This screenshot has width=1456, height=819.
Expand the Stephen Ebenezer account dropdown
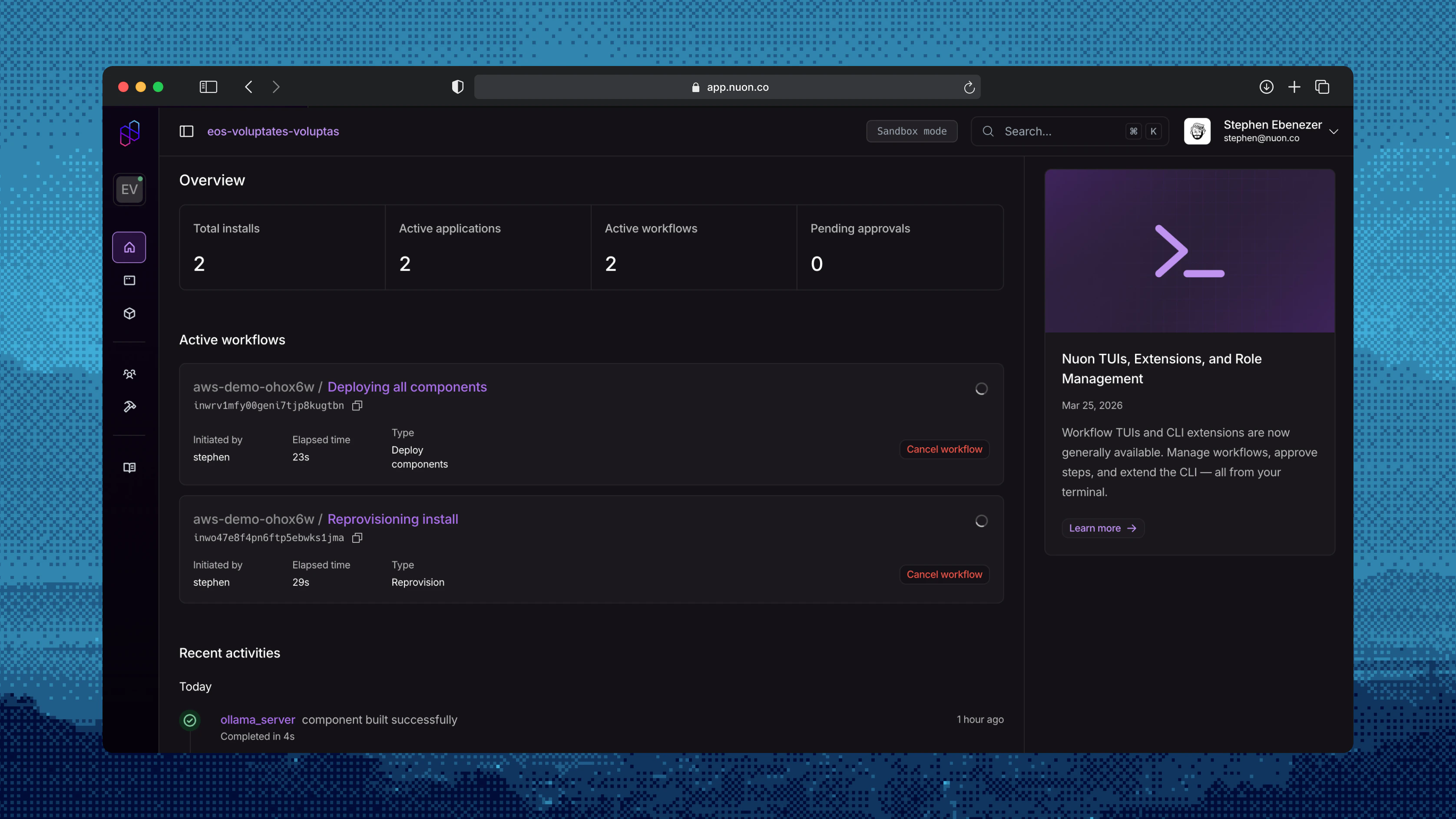(1334, 131)
